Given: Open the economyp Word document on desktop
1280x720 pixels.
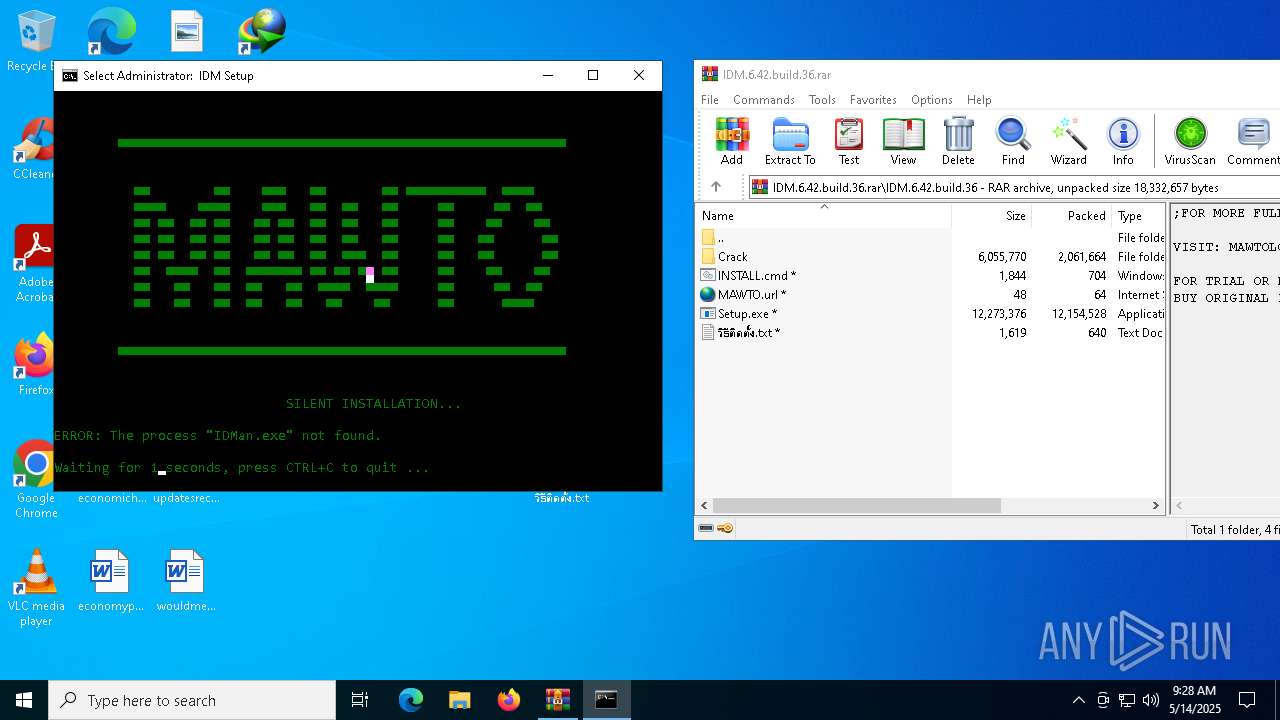Looking at the screenshot, I should click(110, 580).
